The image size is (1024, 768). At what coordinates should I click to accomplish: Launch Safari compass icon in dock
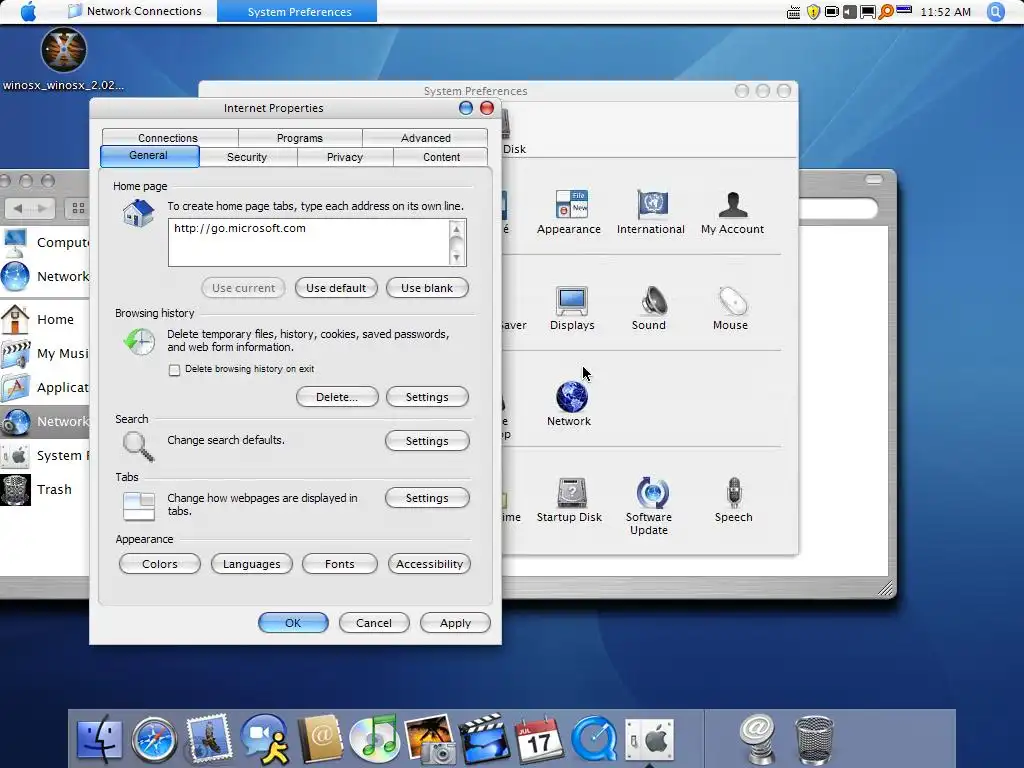154,739
